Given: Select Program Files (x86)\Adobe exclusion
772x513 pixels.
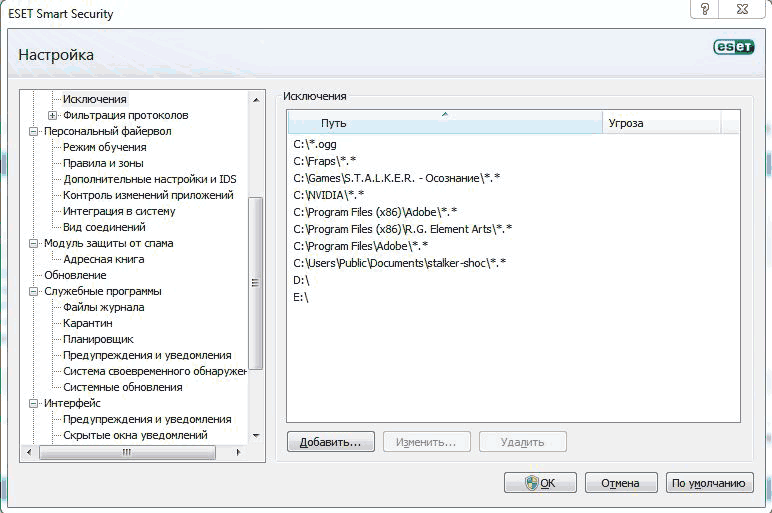Looking at the screenshot, I should tap(513, 212).
